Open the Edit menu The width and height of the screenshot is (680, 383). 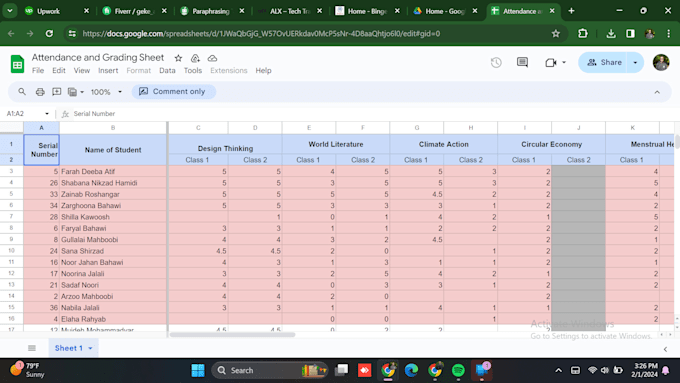point(59,70)
